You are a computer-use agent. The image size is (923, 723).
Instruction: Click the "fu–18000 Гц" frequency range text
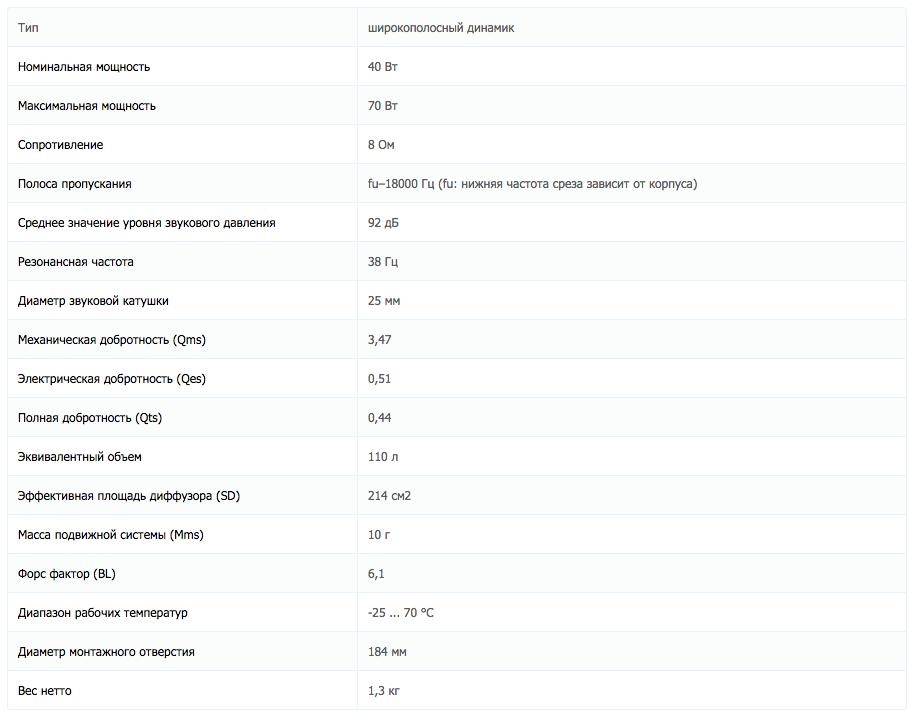401,184
